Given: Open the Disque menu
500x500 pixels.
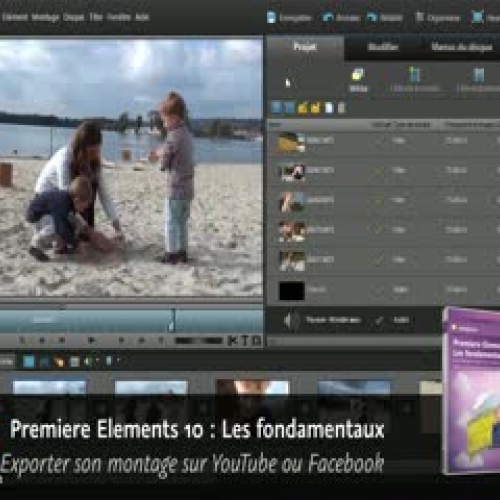Looking at the screenshot, I should click(74, 17).
